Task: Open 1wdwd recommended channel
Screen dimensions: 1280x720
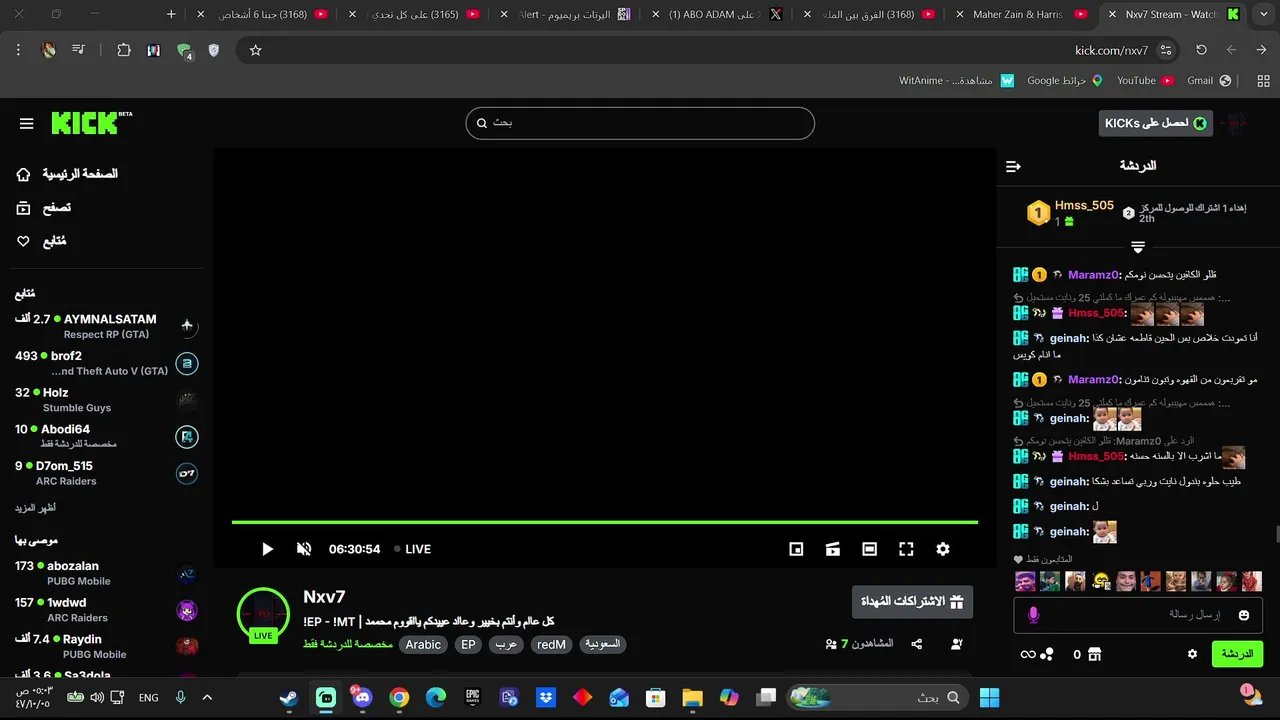Action: point(106,610)
